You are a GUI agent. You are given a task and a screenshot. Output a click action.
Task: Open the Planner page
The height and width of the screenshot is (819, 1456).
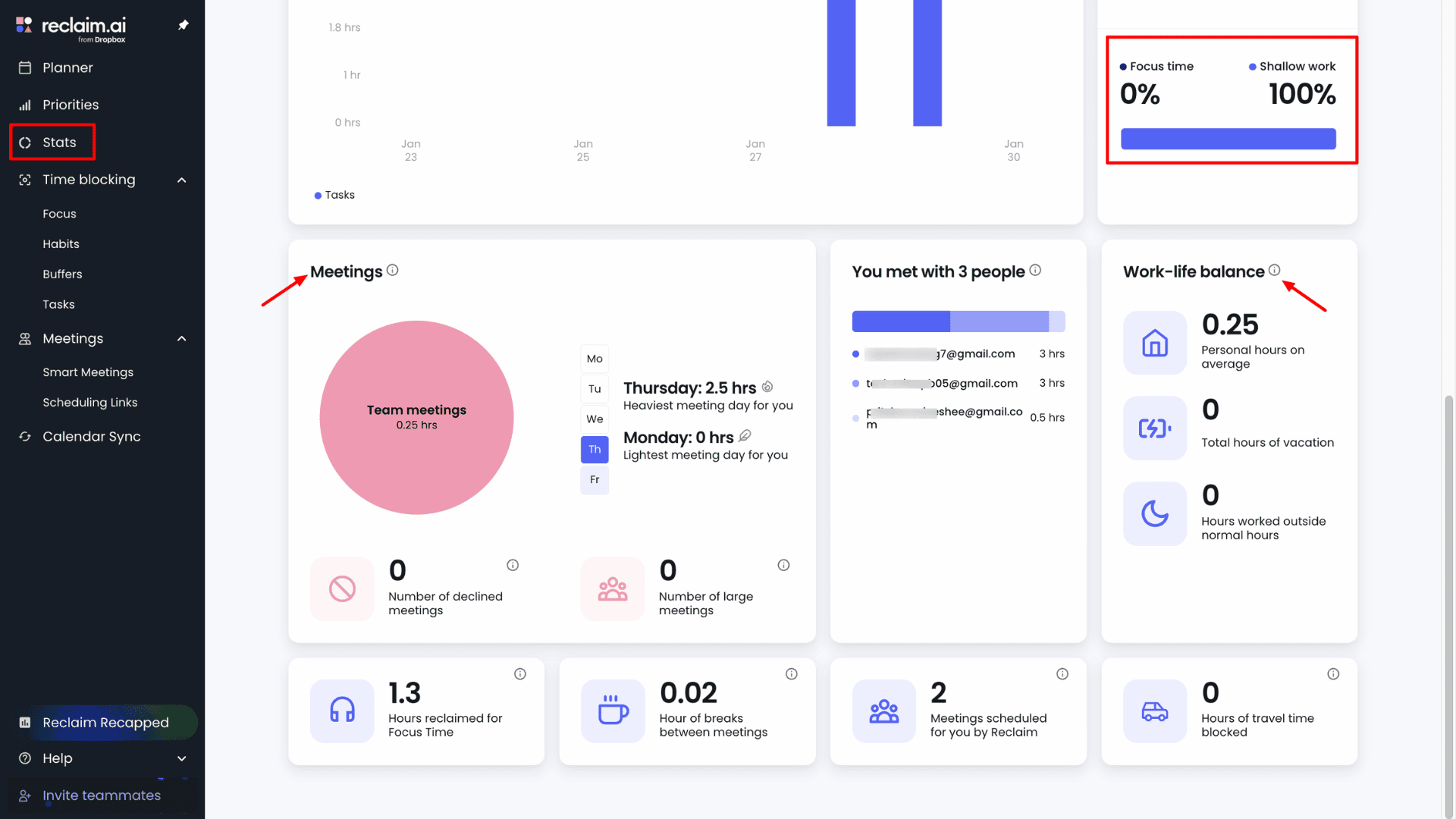pyautogui.click(x=67, y=67)
